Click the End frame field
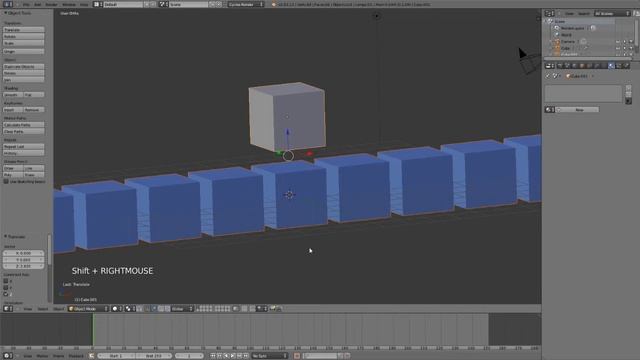The image size is (640, 360). click(153, 356)
